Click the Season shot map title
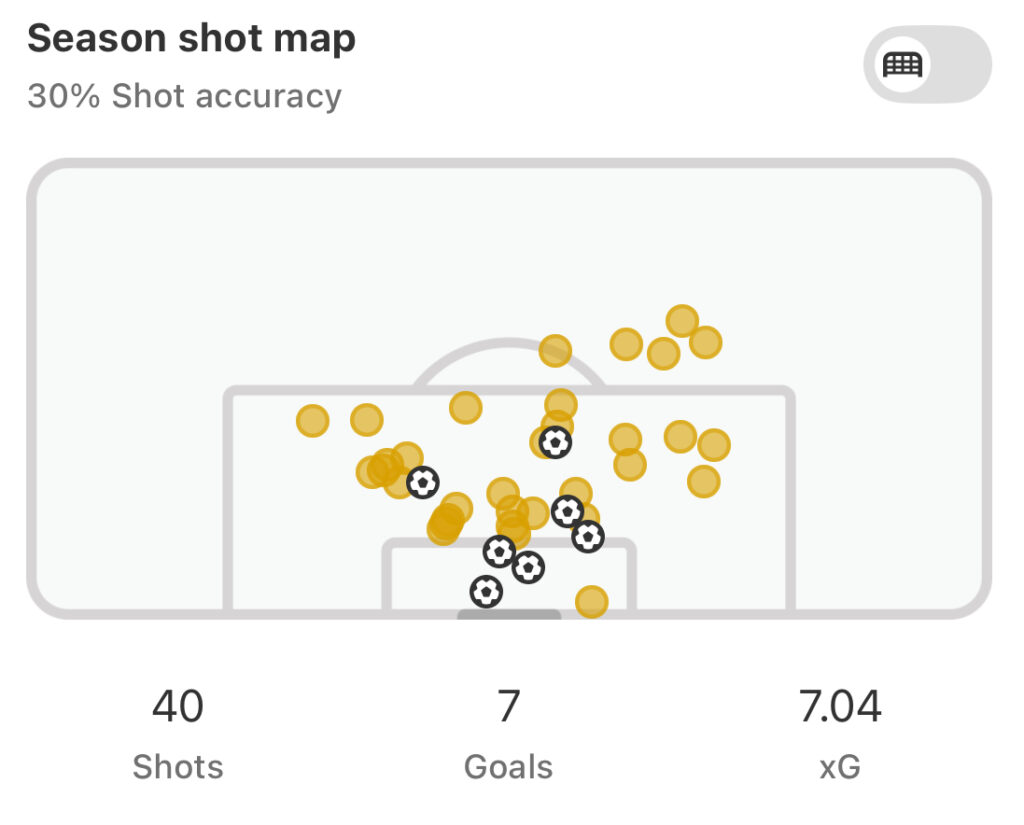This screenshot has width=1024, height=825. pos(191,38)
